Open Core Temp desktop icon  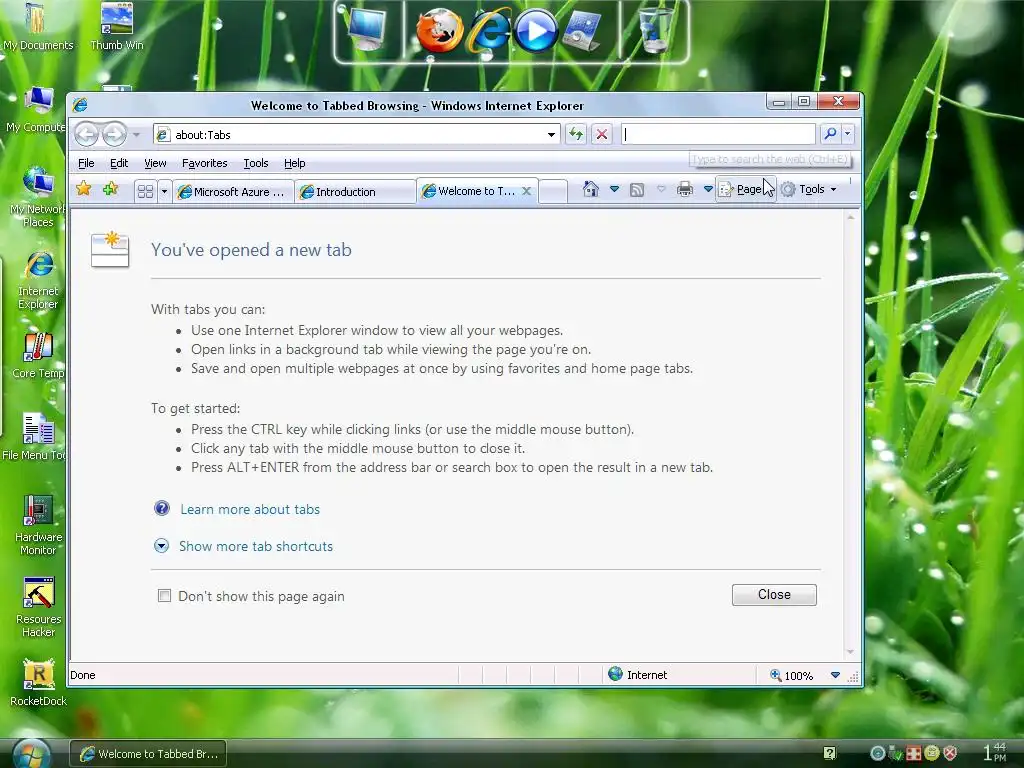point(38,356)
